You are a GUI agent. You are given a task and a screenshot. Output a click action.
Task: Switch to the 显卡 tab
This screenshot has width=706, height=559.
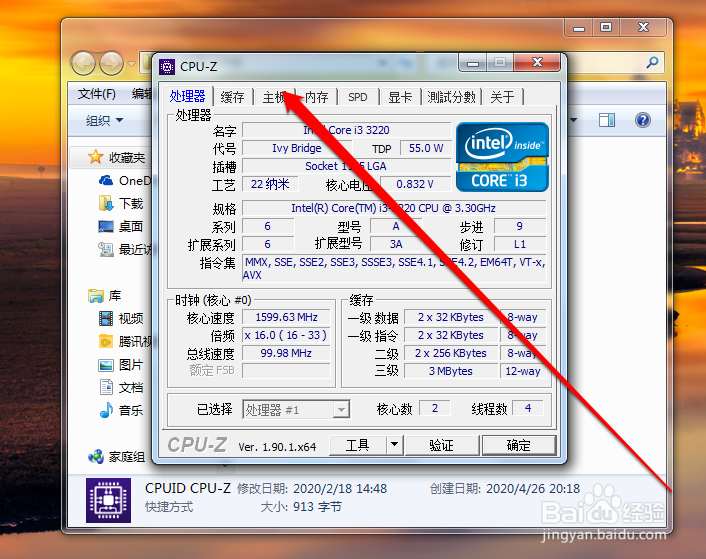pyautogui.click(x=400, y=97)
